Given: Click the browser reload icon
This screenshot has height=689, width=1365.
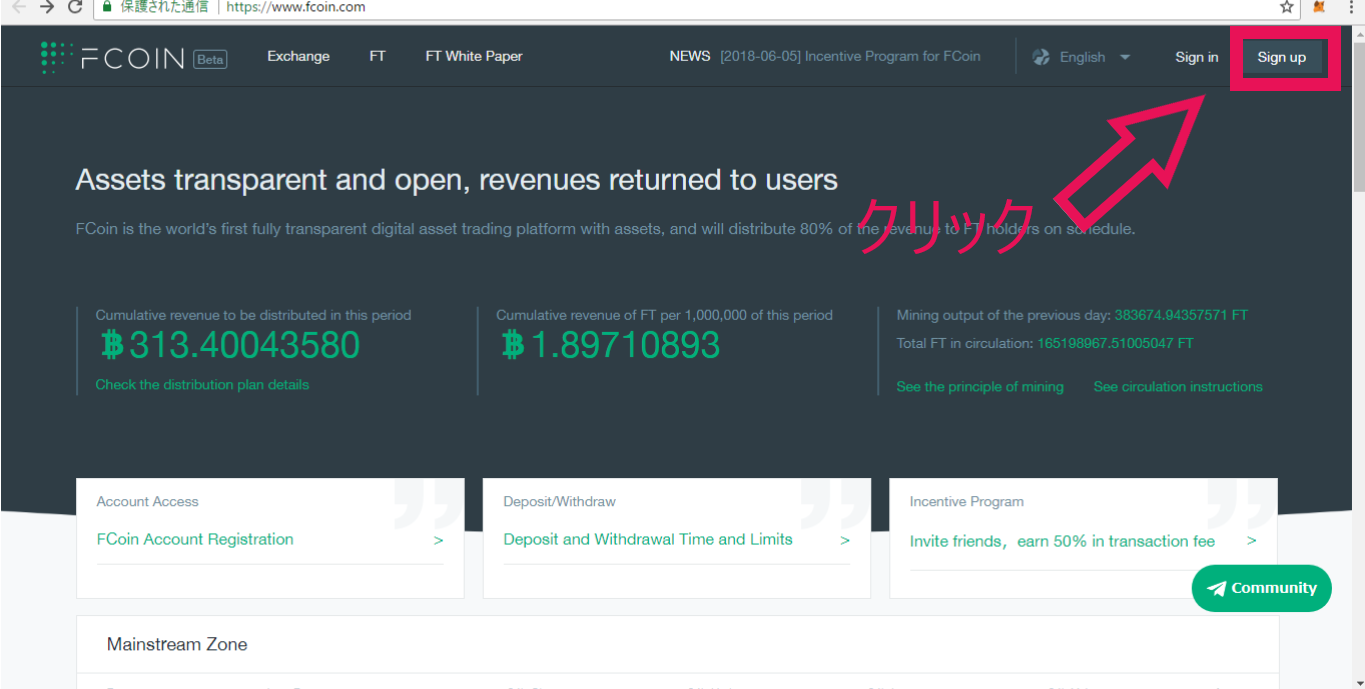Looking at the screenshot, I should tap(75, 7).
